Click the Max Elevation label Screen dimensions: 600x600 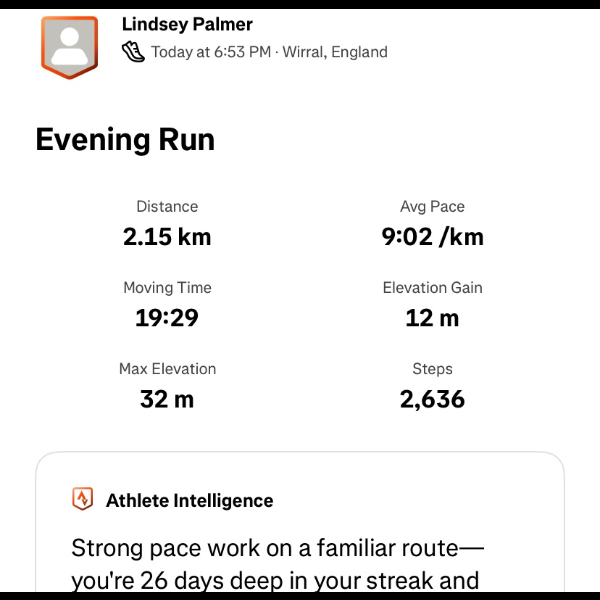167,369
